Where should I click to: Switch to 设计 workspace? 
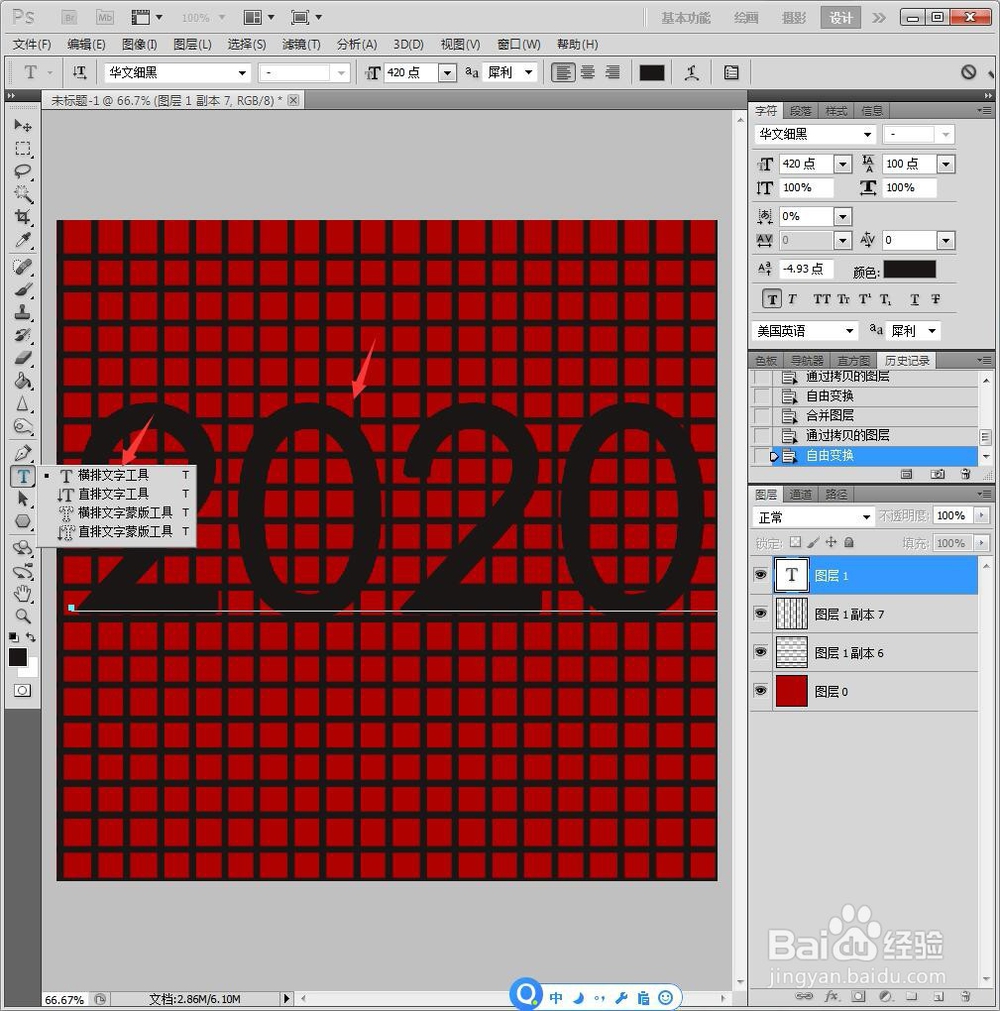(x=840, y=17)
